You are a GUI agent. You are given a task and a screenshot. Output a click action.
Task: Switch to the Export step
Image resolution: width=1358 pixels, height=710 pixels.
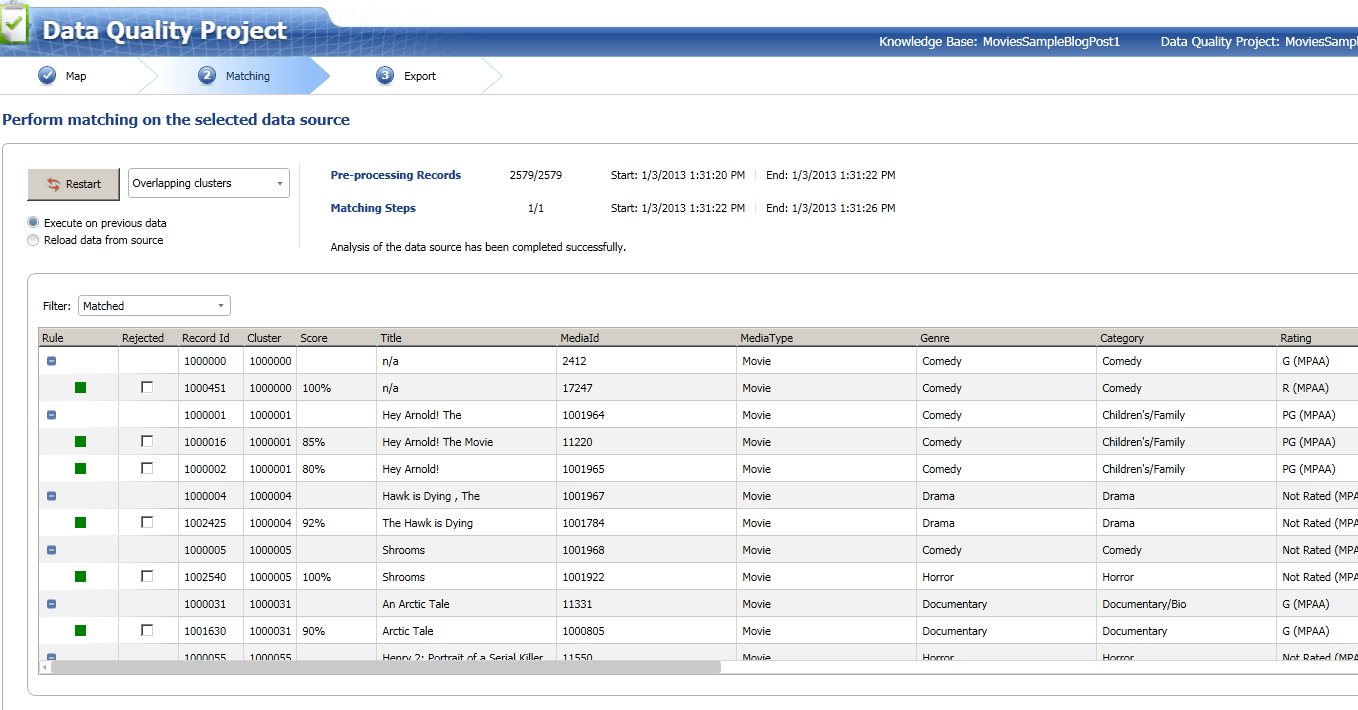coord(416,75)
